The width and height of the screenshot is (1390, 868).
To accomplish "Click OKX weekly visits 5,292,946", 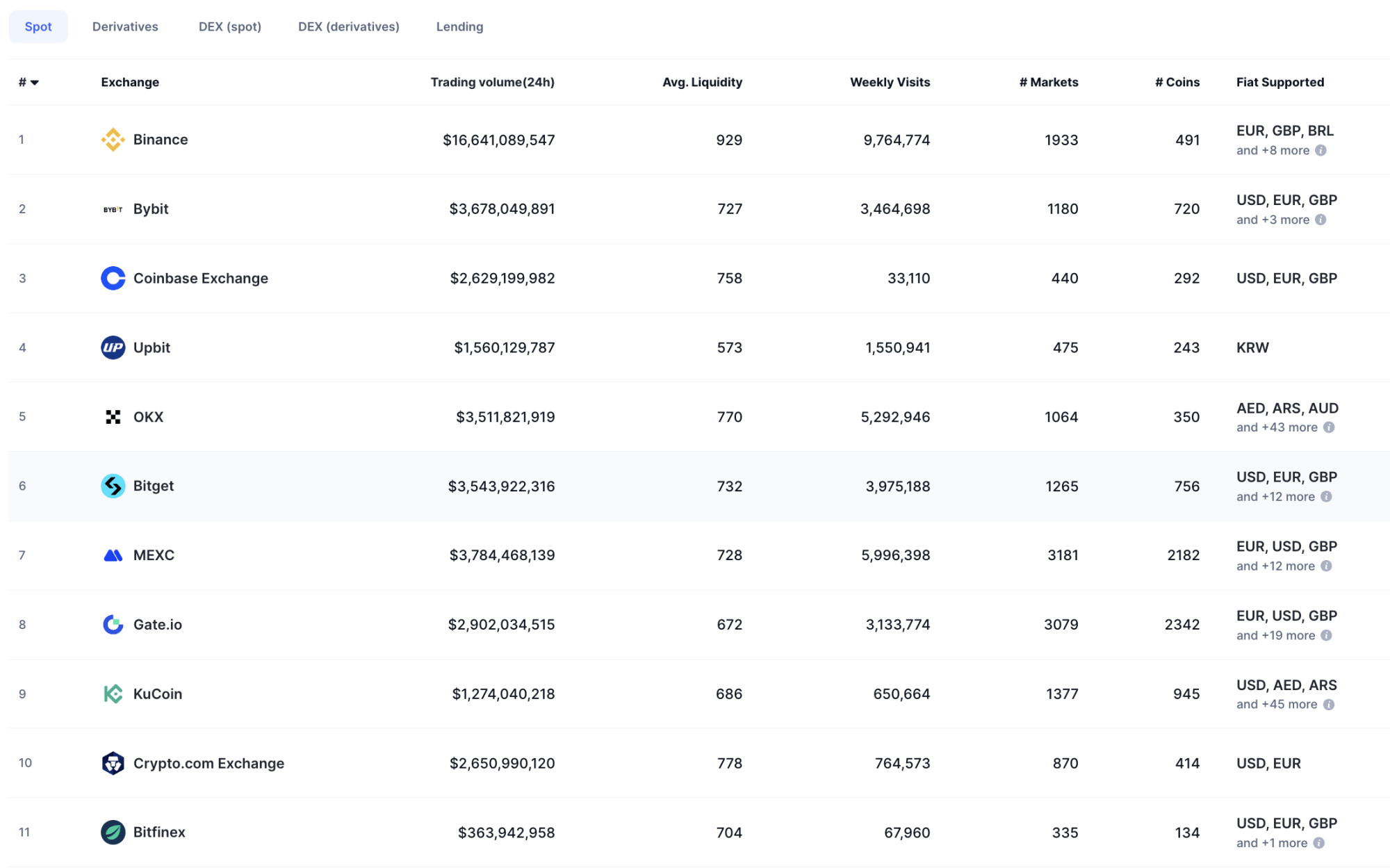I will tap(895, 417).
